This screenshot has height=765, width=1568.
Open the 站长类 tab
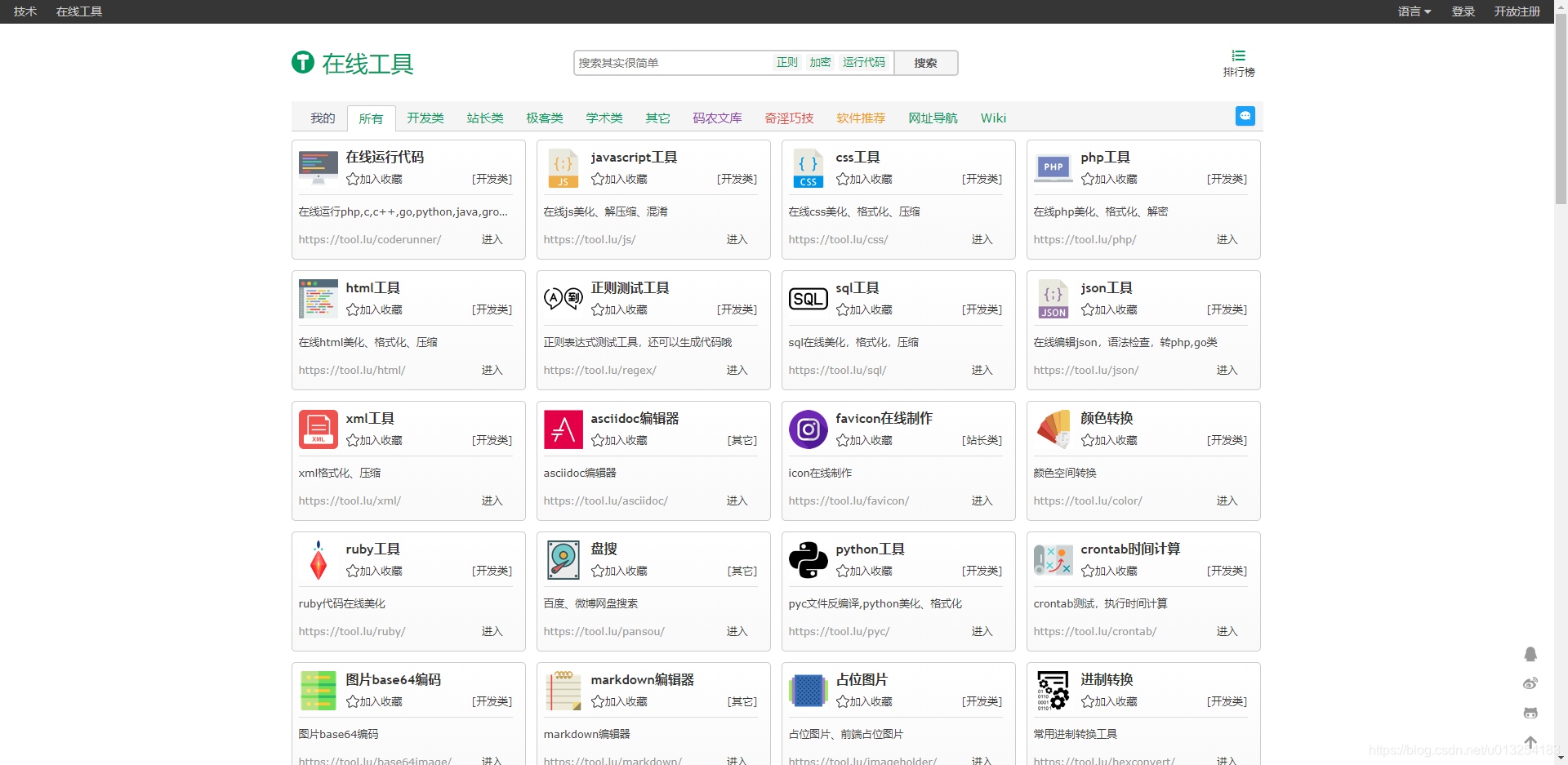(x=485, y=118)
